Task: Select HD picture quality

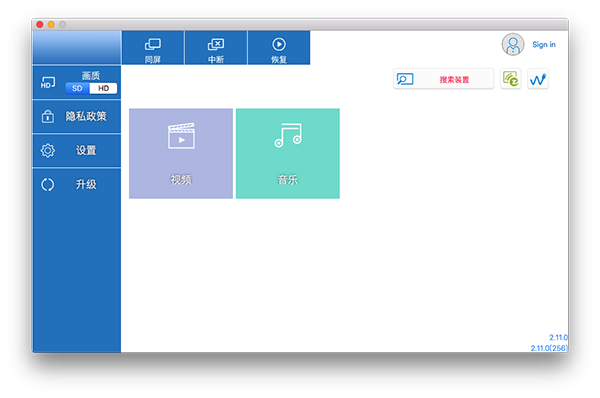Action: [103, 88]
